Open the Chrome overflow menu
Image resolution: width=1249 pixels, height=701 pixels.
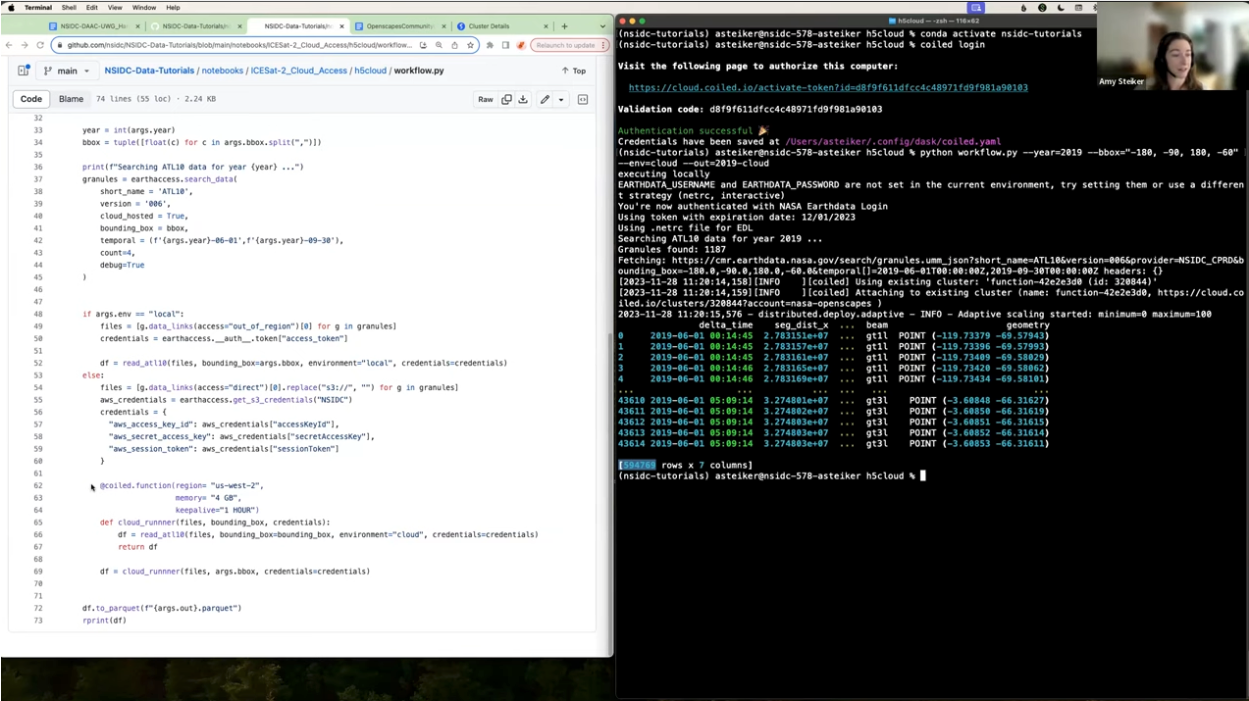(x=603, y=45)
